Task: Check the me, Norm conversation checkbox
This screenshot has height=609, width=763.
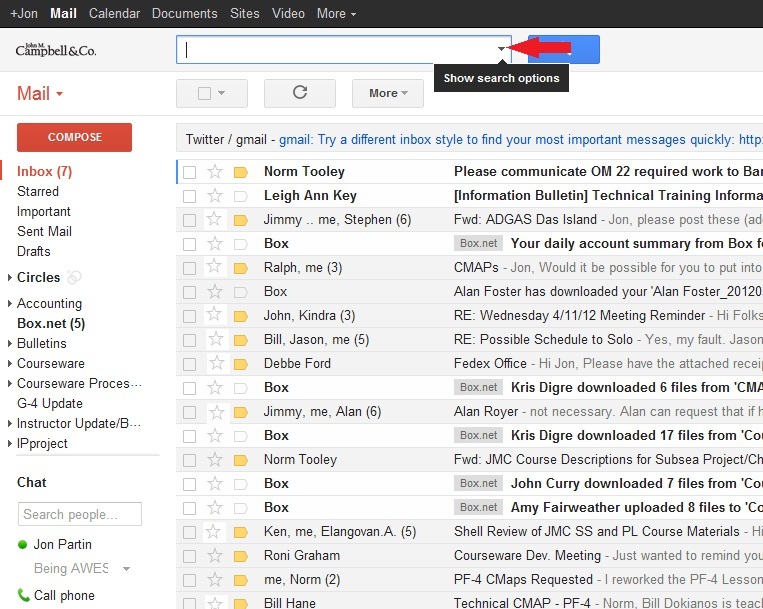Action: coord(189,580)
